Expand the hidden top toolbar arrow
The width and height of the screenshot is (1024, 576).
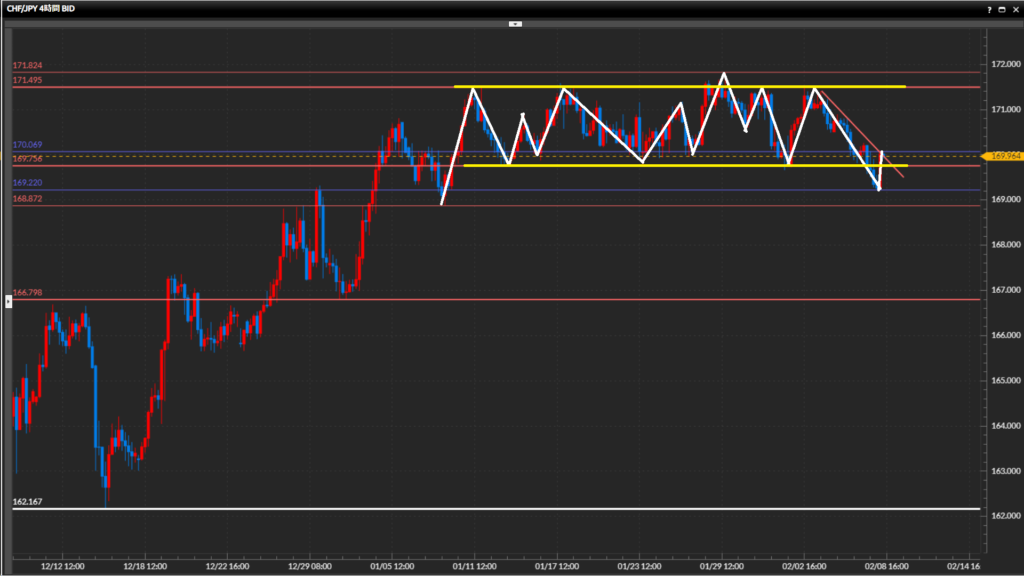click(x=515, y=23)
